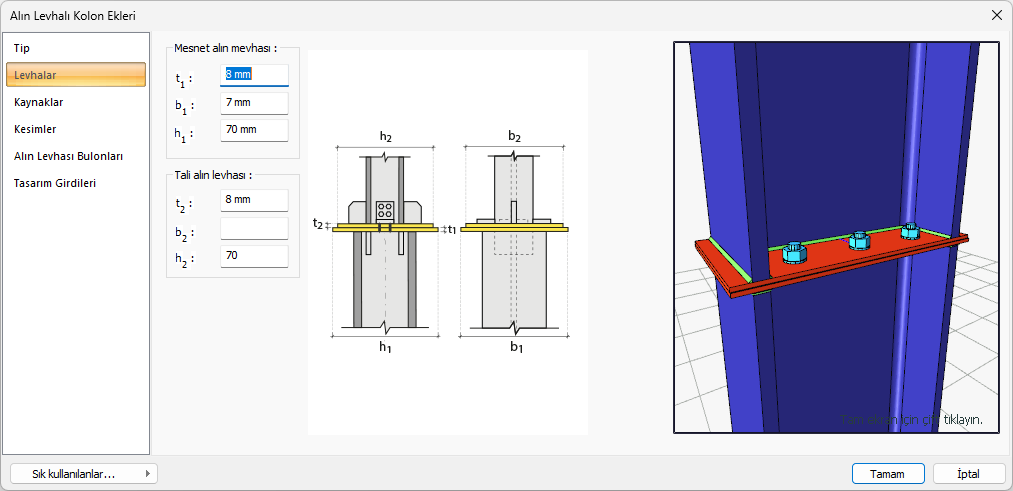Click the t2 field under Tali alın levhası

254,200
